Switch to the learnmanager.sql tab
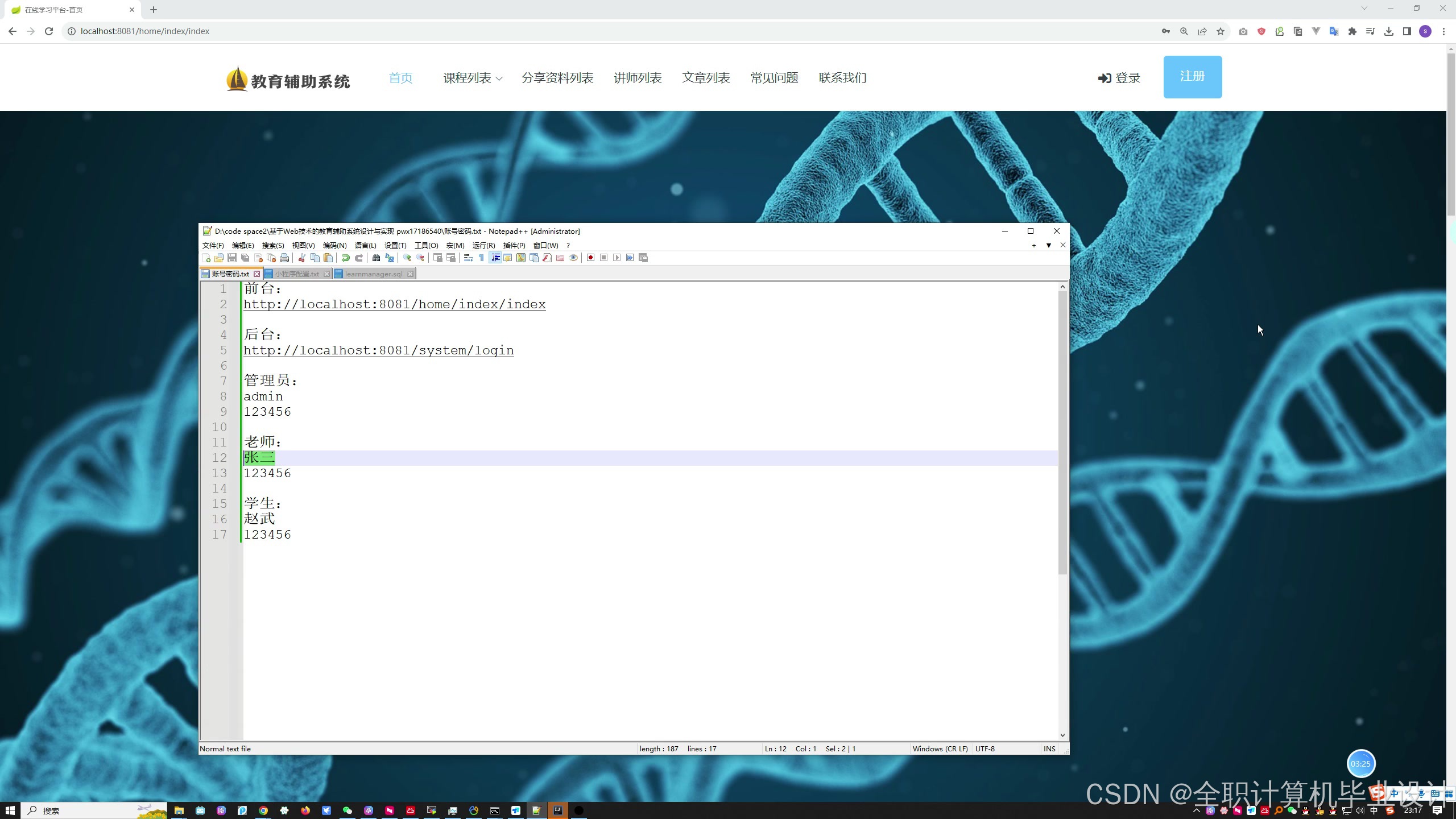Viewport: 1456px width, 819px height. click(x=373, y=274)
